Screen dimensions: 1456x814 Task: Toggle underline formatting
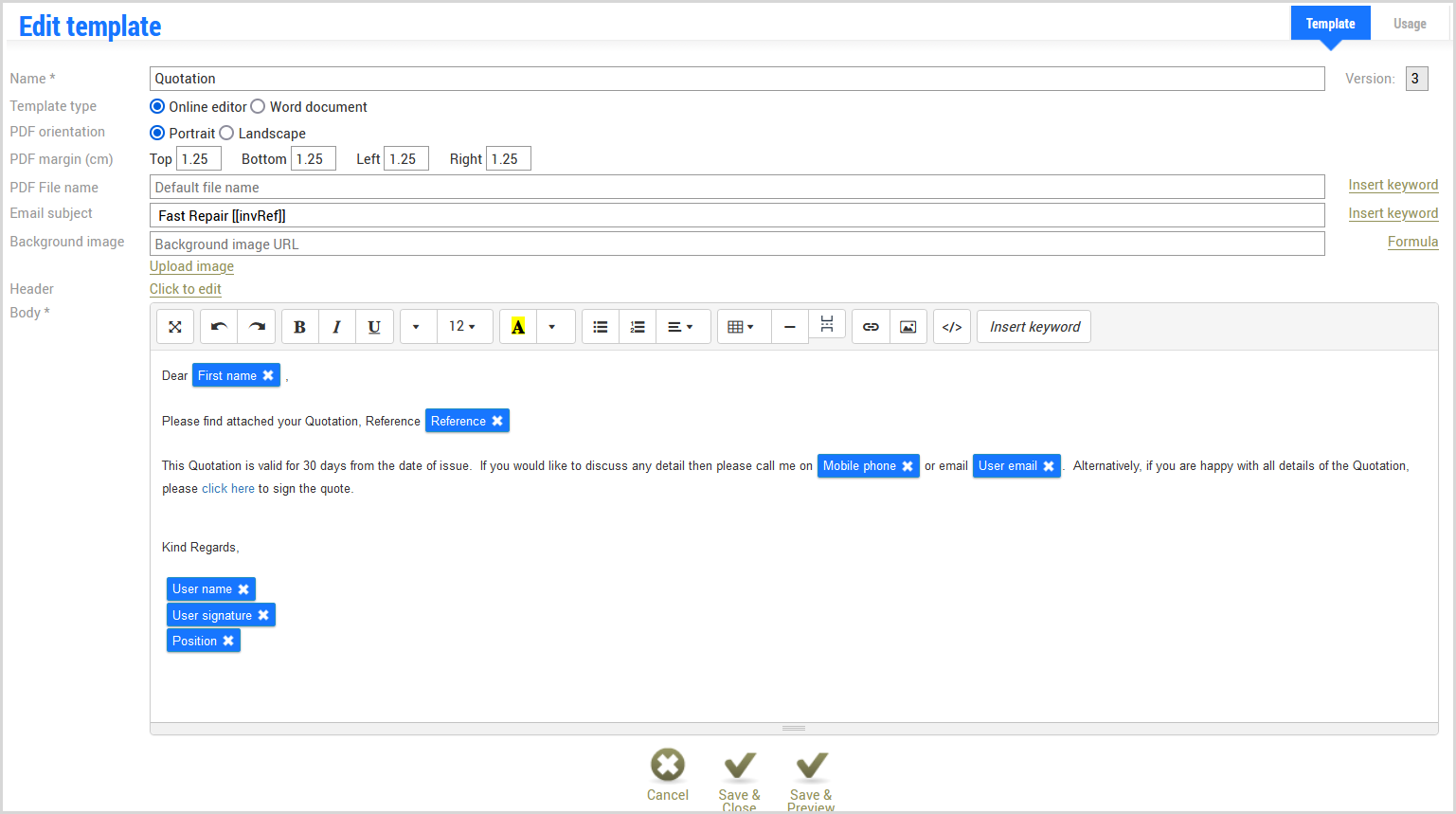click(x=374, y=327)
